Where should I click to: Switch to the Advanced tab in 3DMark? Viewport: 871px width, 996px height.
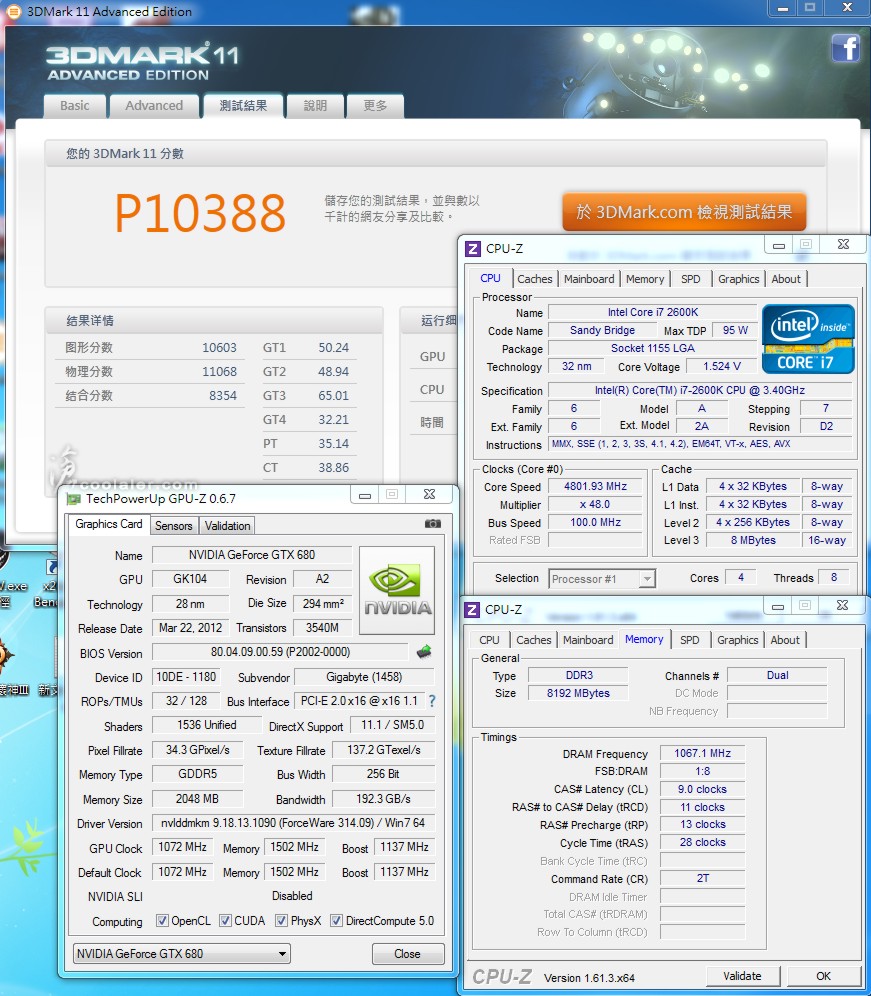click(x=154, y=106)
